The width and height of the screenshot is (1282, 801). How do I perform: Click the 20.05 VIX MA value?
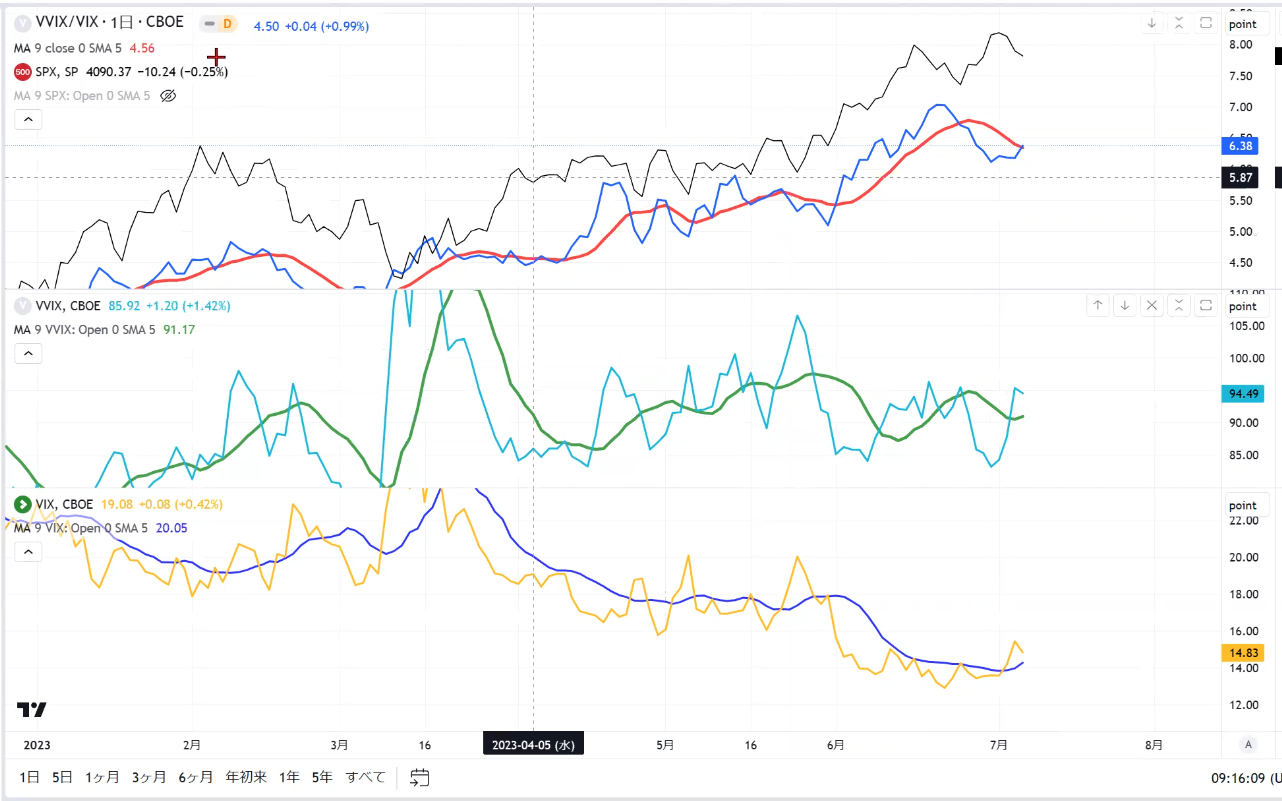[x=171, y=527]
